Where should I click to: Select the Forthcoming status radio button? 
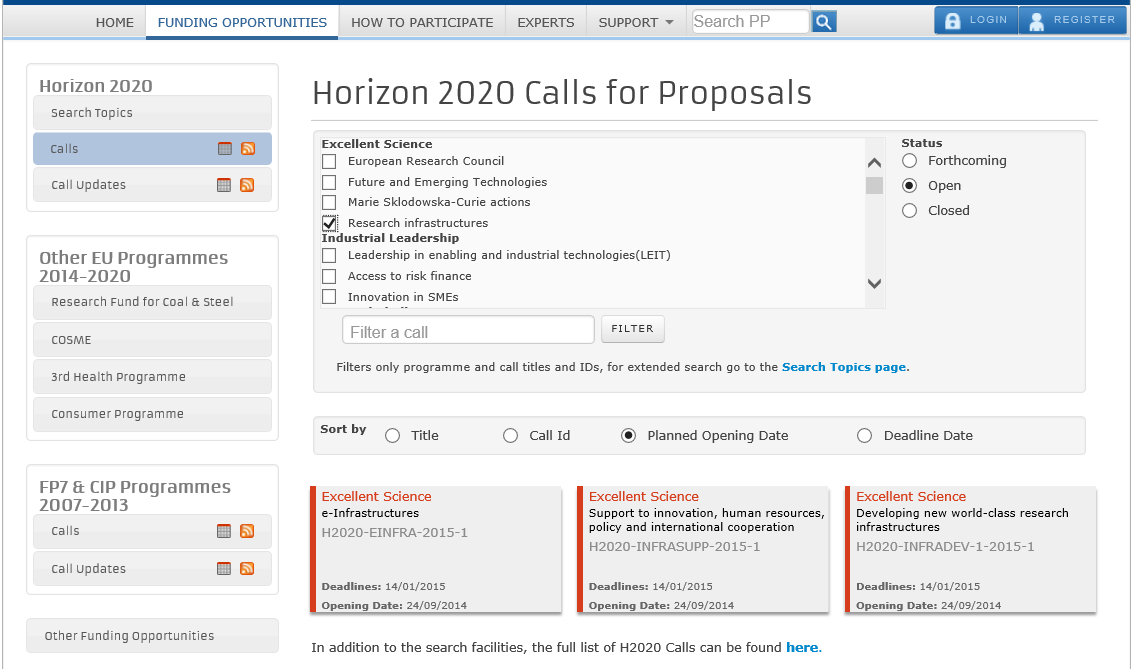tap(910, 160)
